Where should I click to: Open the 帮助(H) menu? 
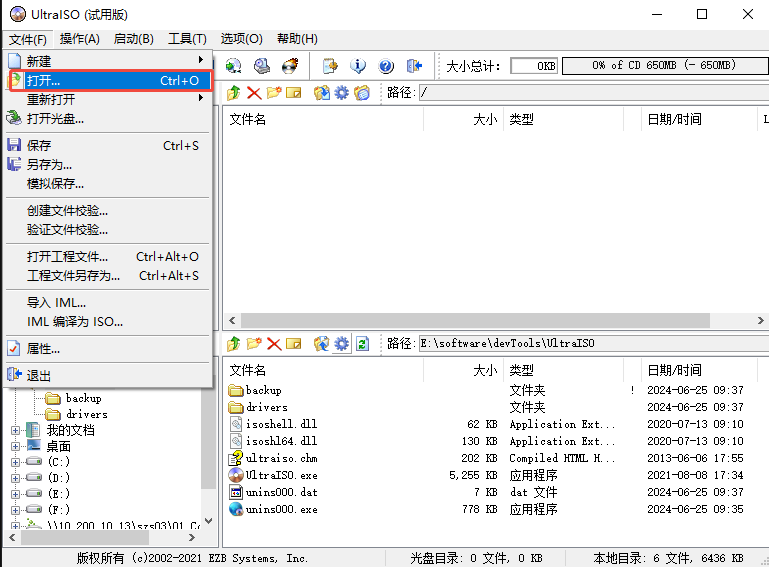coord(297,39)
